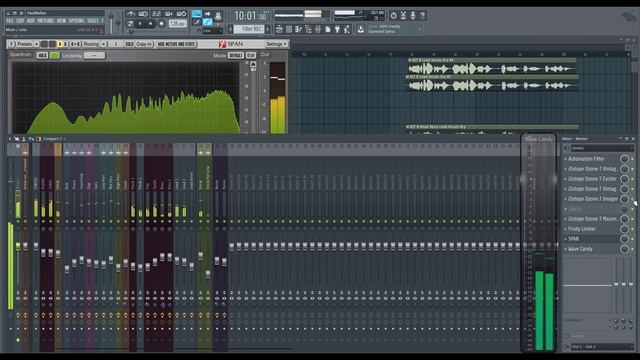Toggle enable LED for the SPAN mixer slot

[x=633, y=239]
